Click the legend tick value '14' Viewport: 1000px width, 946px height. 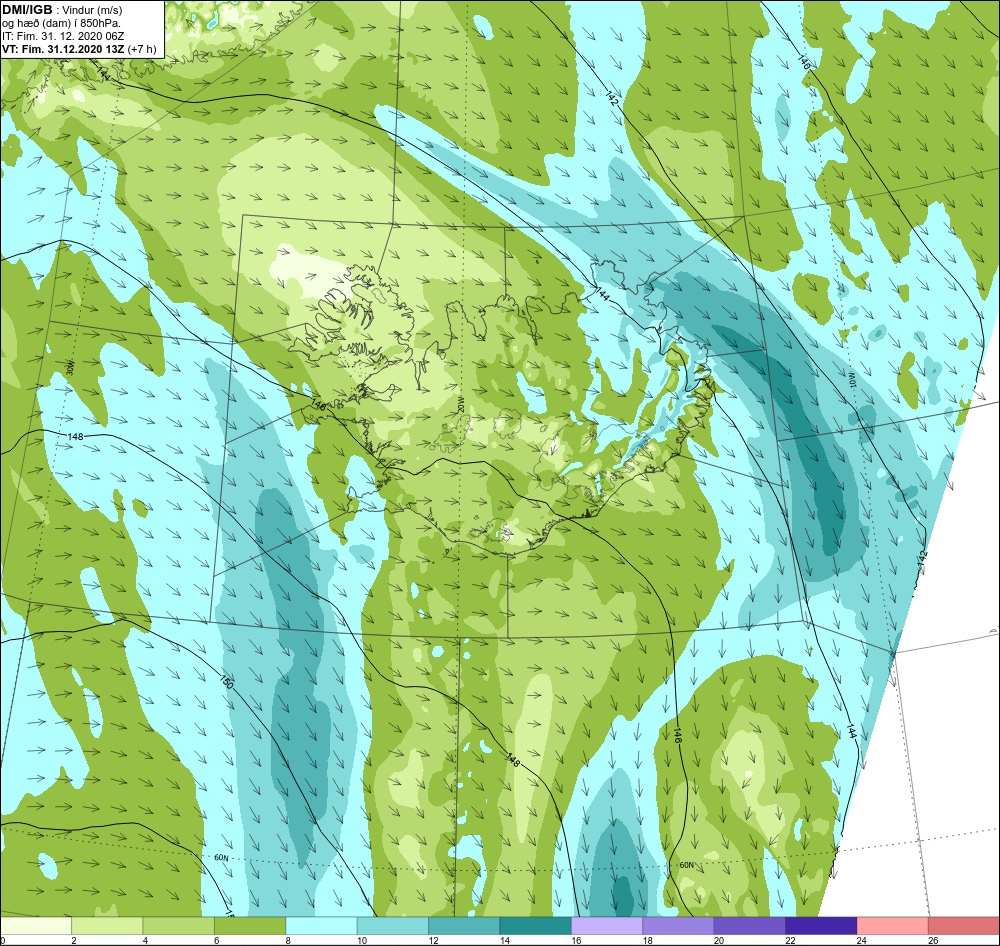pos(504,940)
